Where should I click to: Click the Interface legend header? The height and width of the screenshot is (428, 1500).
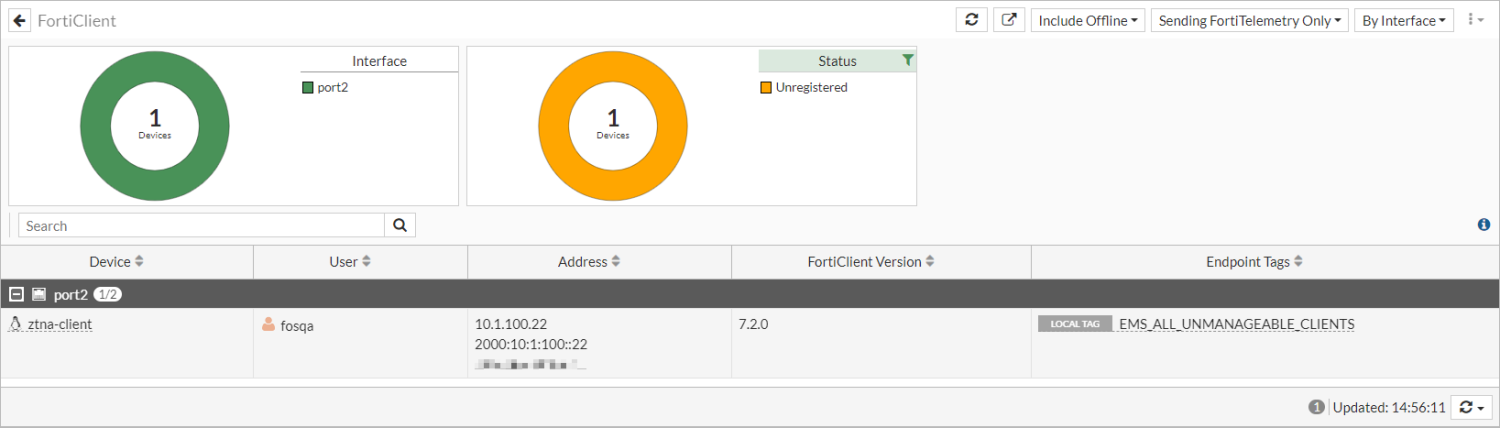point(379,61)
